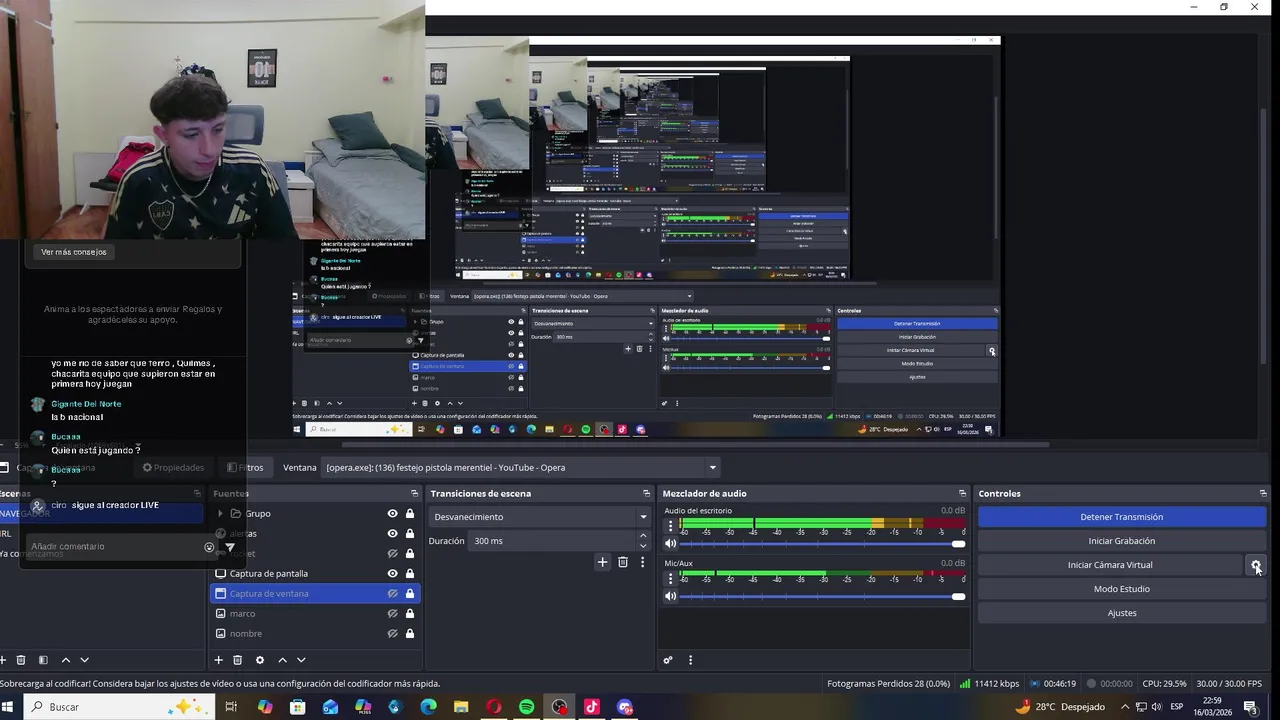The image size is (1280, 720).
Task: Open the Desvanecimiento transition dropdown
Action: click(x=541, y=517)
